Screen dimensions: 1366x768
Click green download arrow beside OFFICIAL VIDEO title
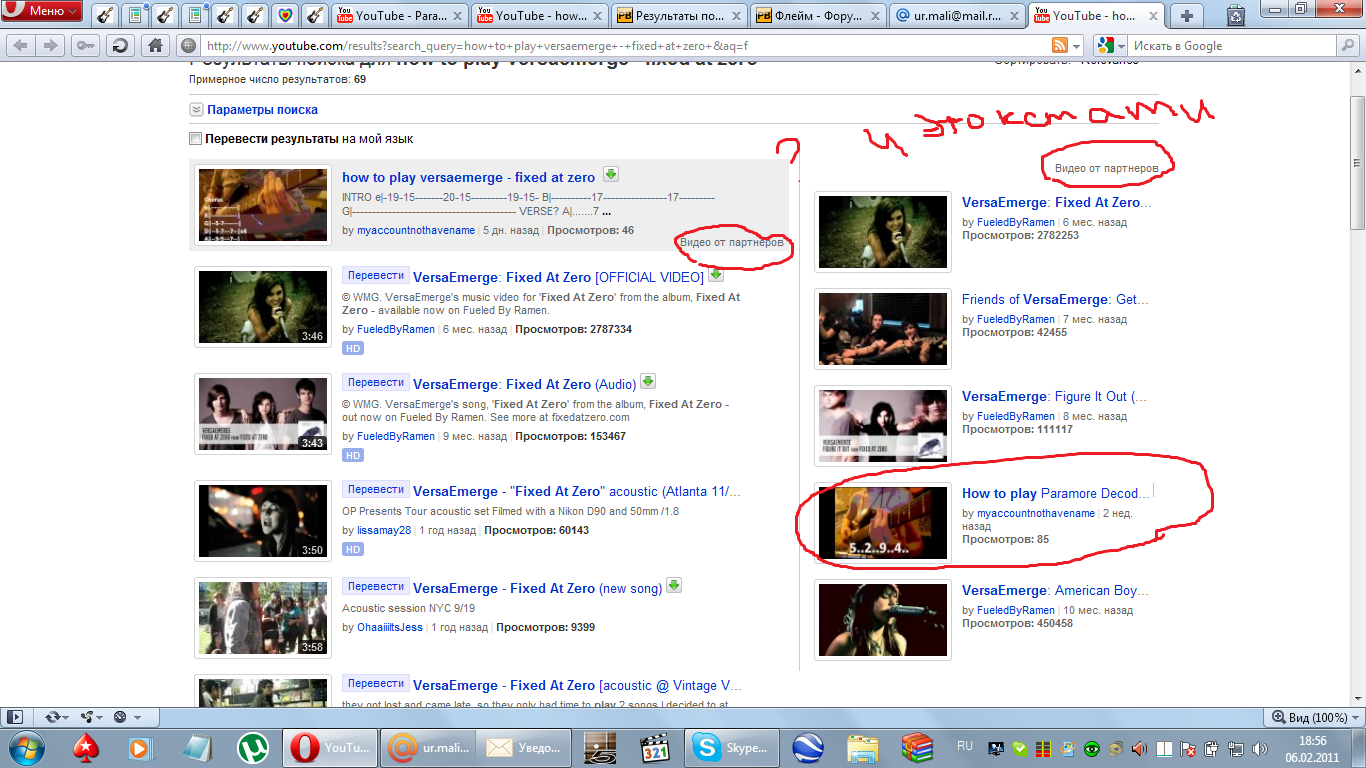pos(716,274)
